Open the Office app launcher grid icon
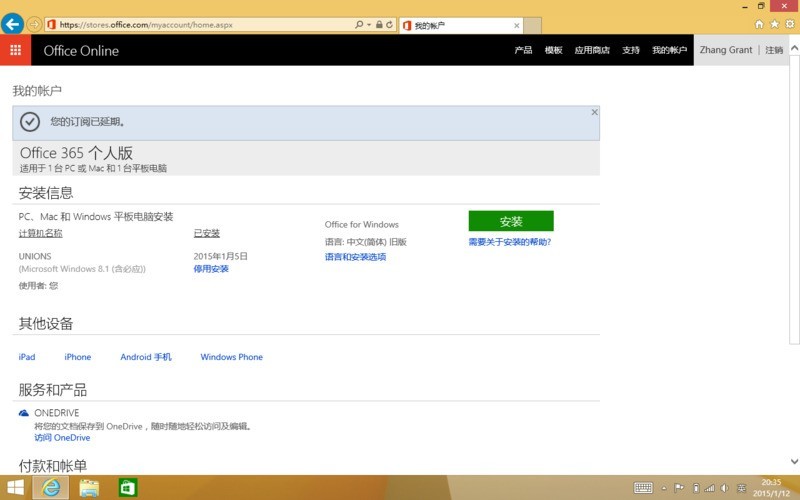This screenshot has width=800, height=500. click(x=15, y=50)
